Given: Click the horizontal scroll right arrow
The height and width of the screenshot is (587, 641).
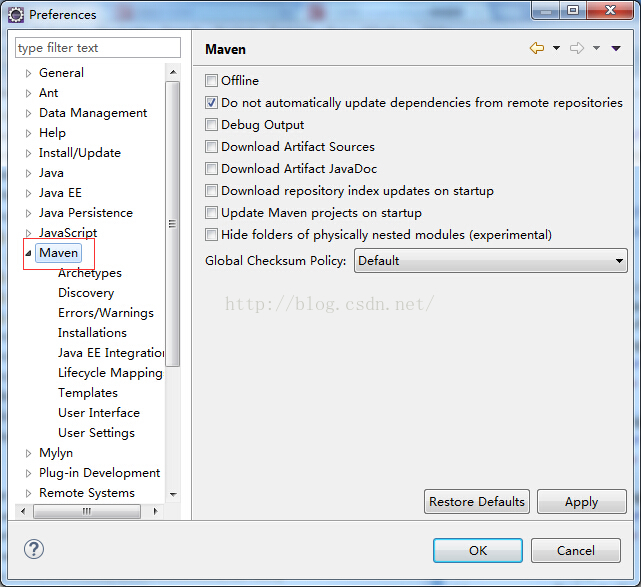Looking at the screenshot, I should point(155,511).
